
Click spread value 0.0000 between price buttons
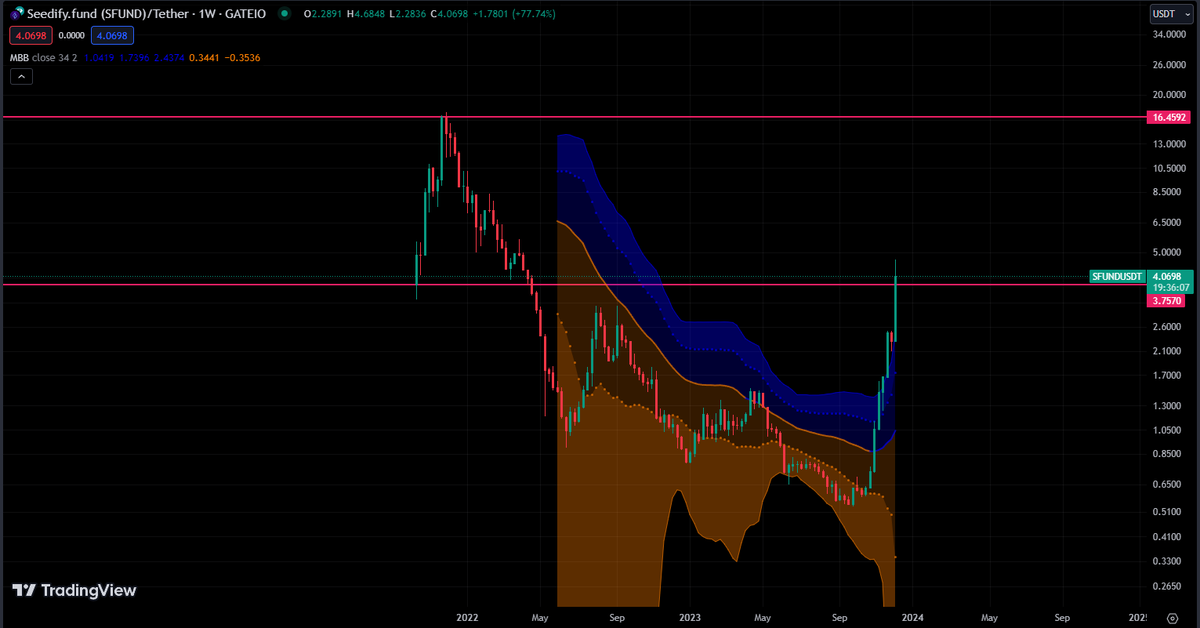click(x=71, y=36)
